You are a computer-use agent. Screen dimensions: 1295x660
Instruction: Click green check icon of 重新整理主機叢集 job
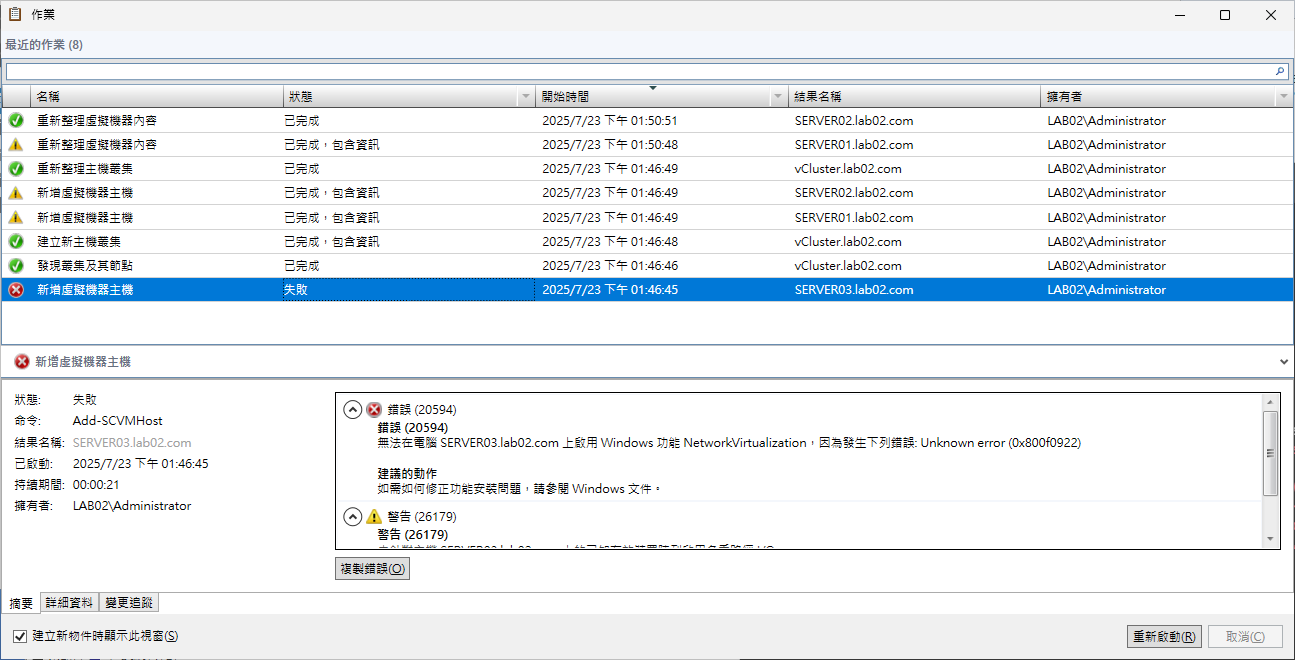pos(16,169)
